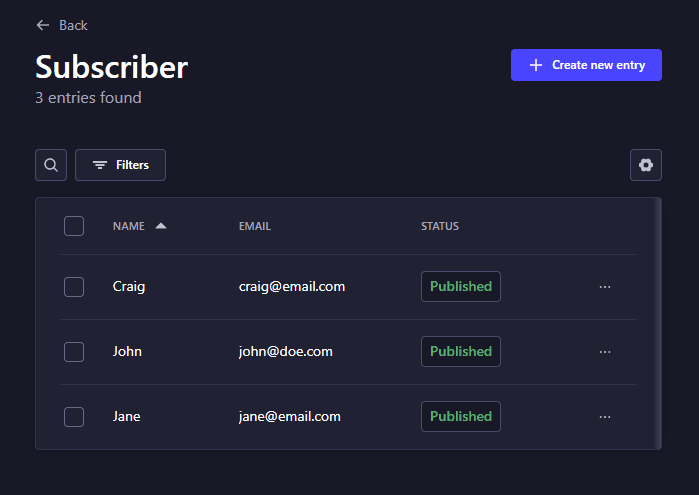Screen dimensions: 699x495
Task: Click the search magnifier icon
Action: coord(51,165)
